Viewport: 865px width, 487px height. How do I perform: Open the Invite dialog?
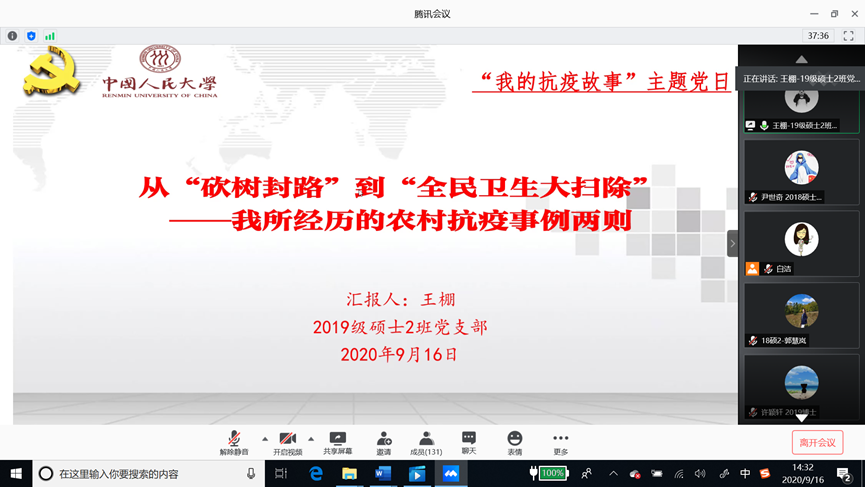pos(384,443)
